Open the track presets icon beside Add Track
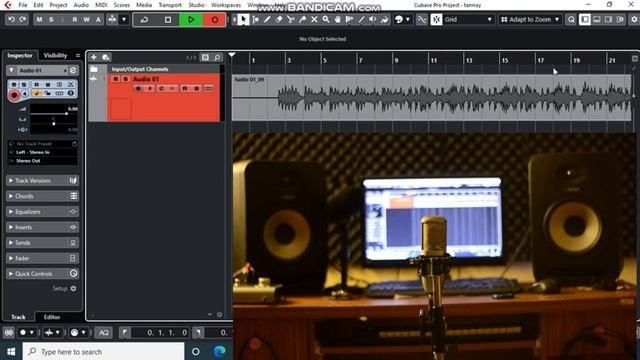This screenshot has width=640, height=360. click(106, 57)
